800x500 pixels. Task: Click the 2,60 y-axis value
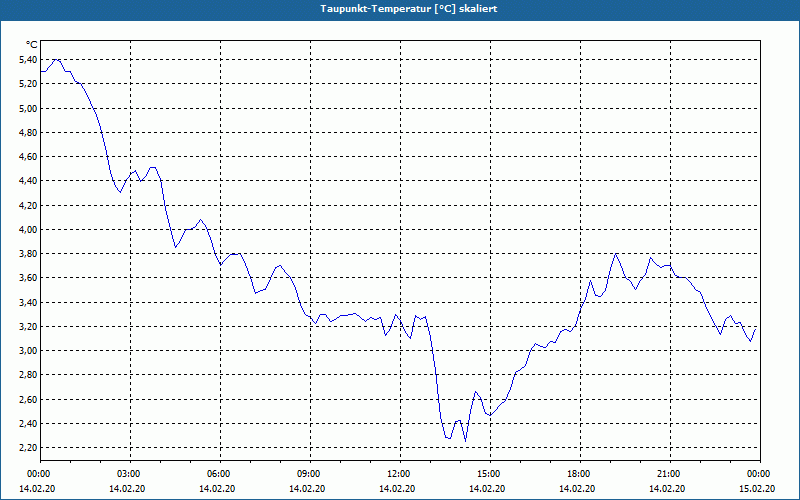coord(28,399)
